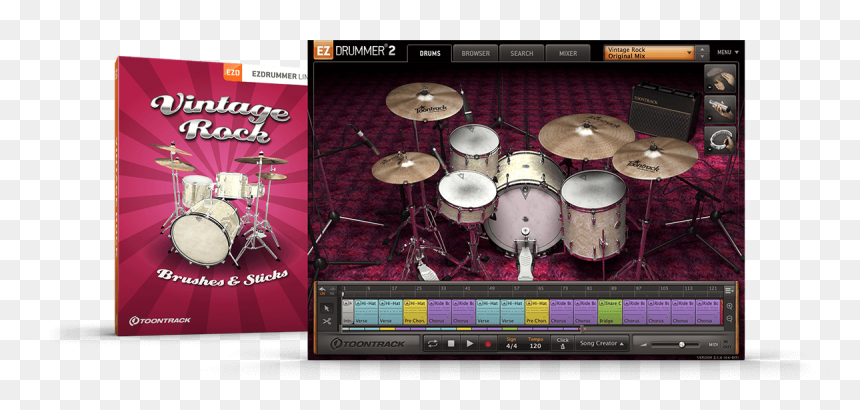The height and width of the screenshot is (410, 860).
Task: Click the master volume slider knob
Action: (x=681, y=345)
